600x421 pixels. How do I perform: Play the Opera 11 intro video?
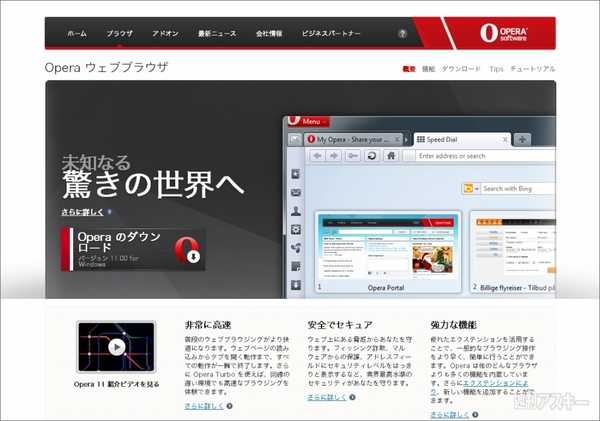117,347
